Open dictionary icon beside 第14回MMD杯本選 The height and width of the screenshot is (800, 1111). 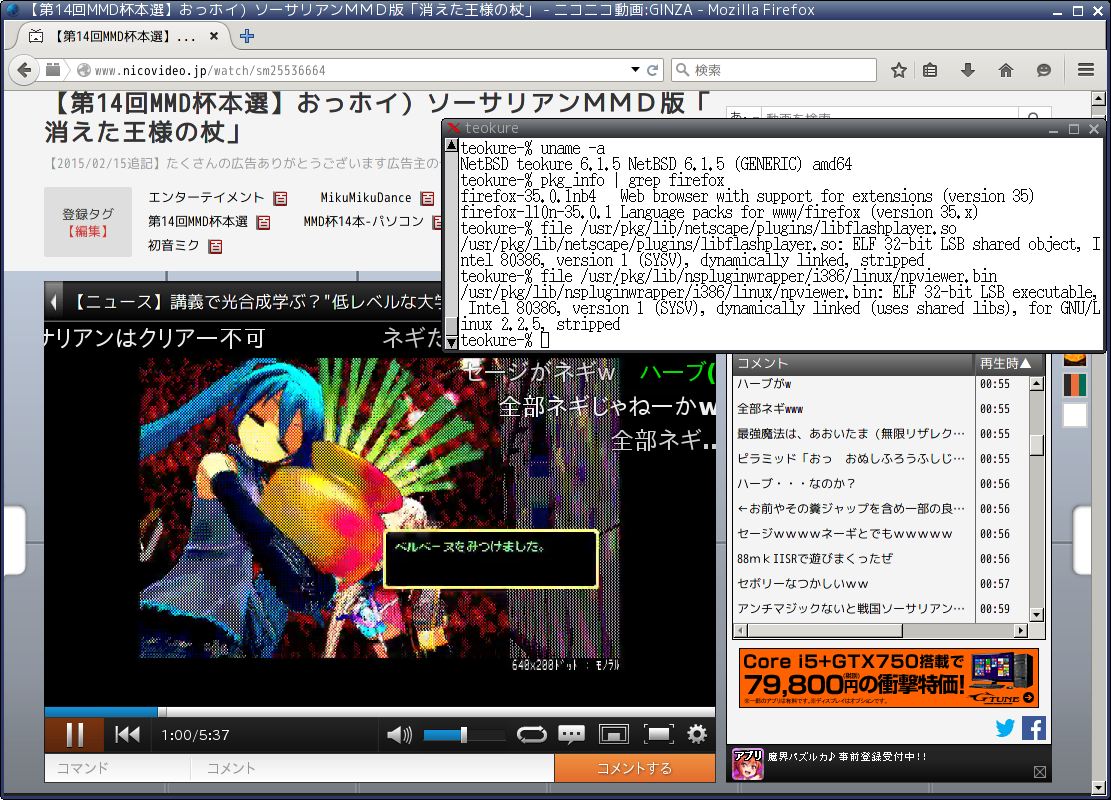click(x=264, y=222)
